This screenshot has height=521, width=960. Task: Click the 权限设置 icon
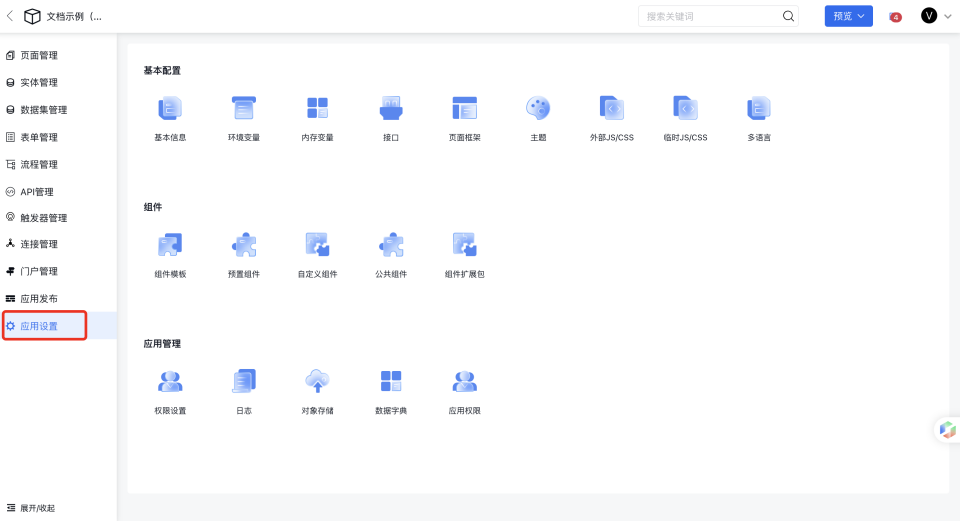[x=170, y=381]
